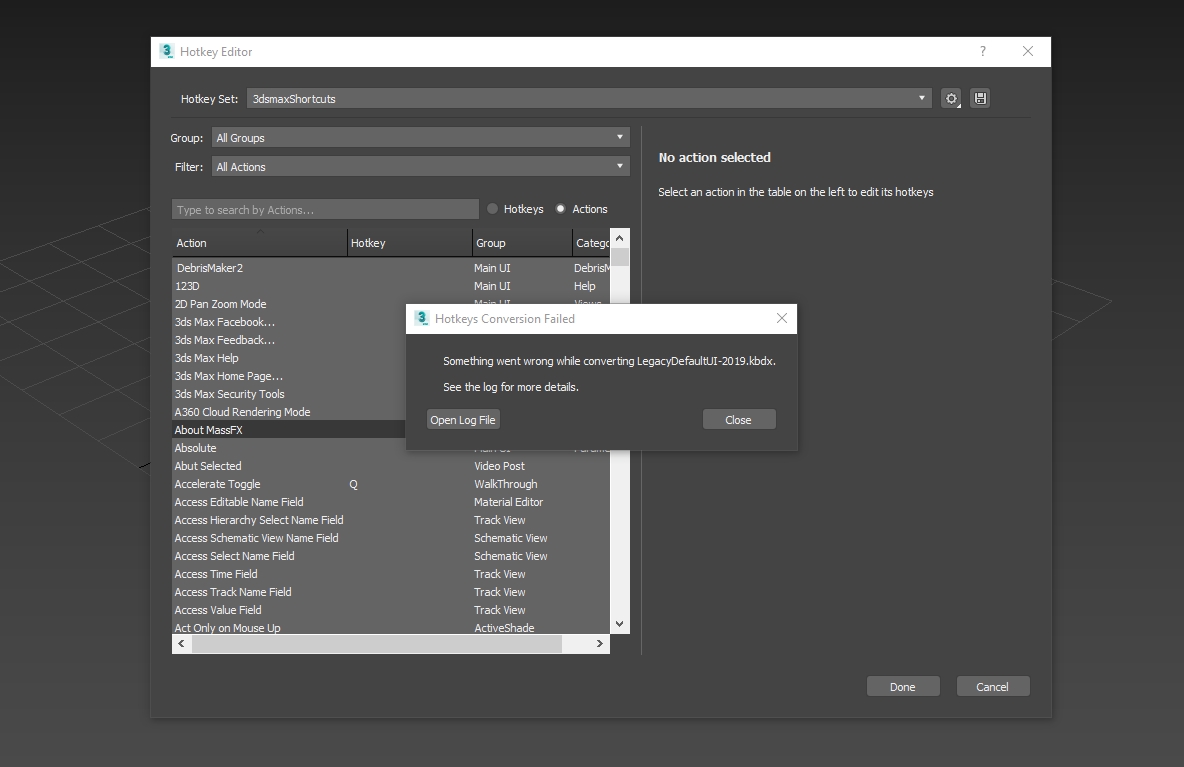Select the DebrisMaker2 action row
This screenshot has height=767, width=1184.
tap(390, 268)
